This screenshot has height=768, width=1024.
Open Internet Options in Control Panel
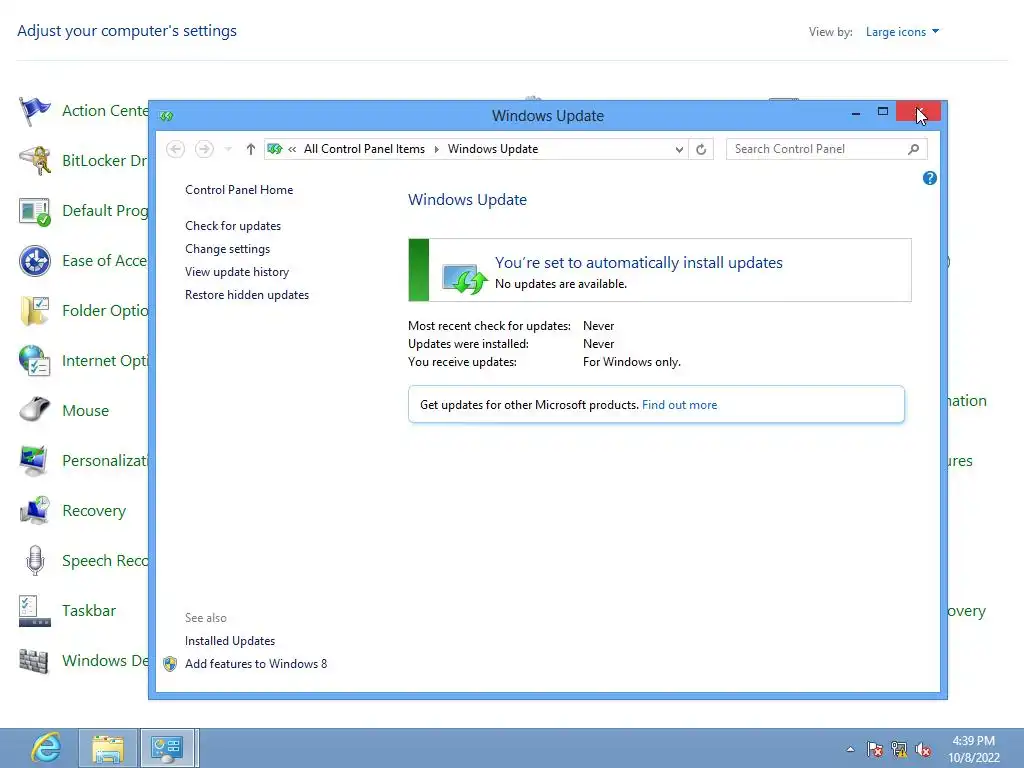(84, 361)
